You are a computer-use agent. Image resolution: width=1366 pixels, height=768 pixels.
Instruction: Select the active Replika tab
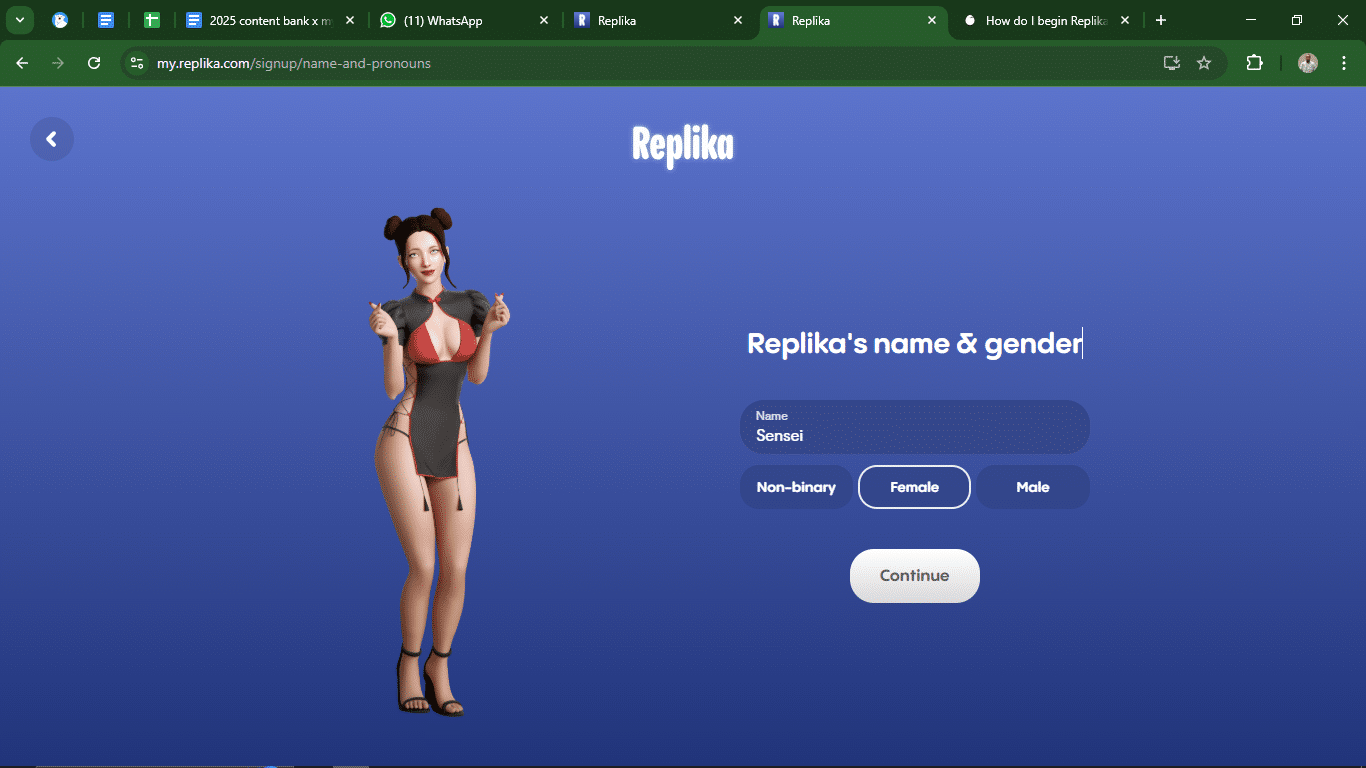tap(853, 20)
